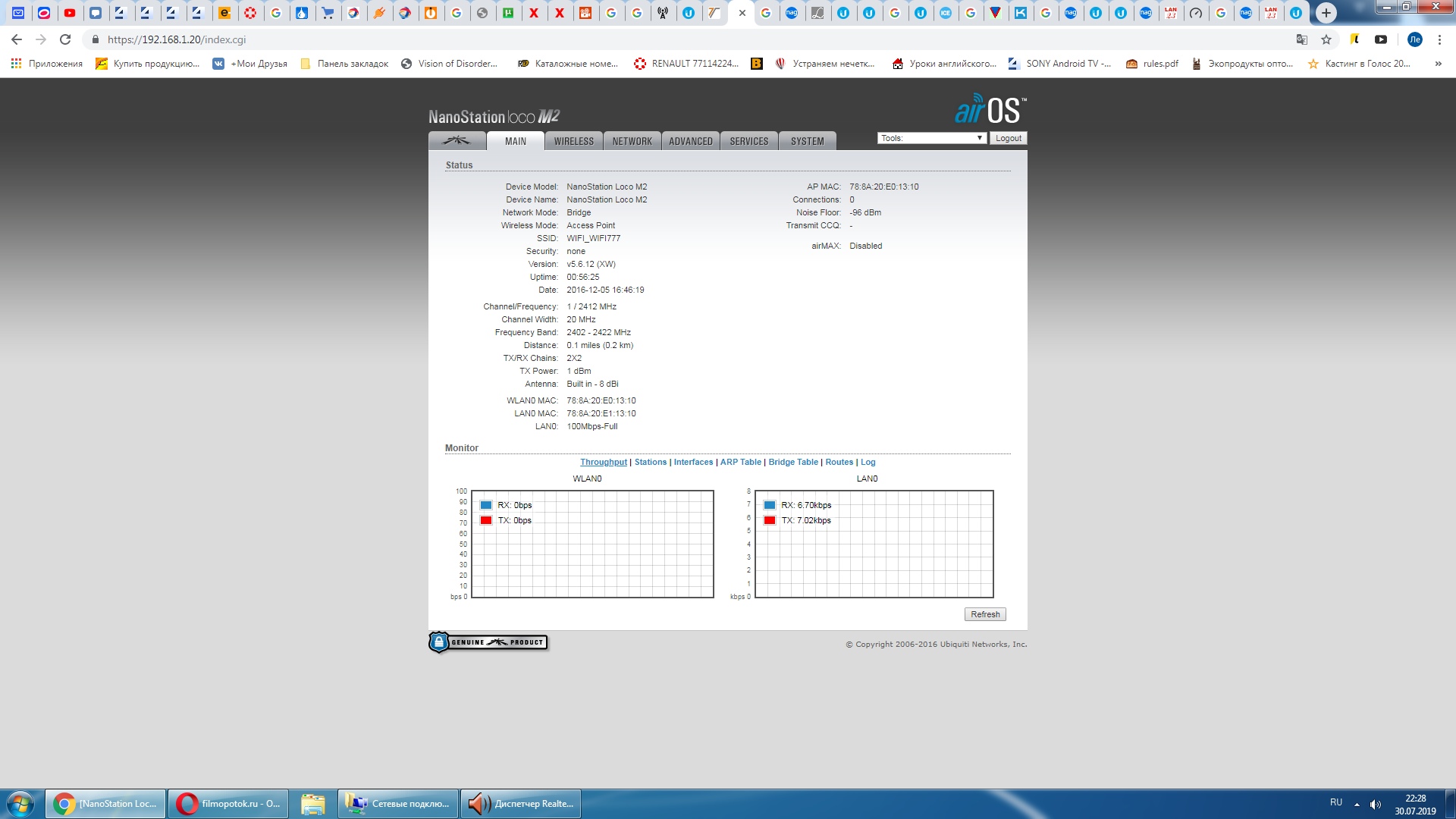The width and height of the screenshot is (1456, 819).
Task: Switch to the YouTube tab
Action: tap(70, 13)
